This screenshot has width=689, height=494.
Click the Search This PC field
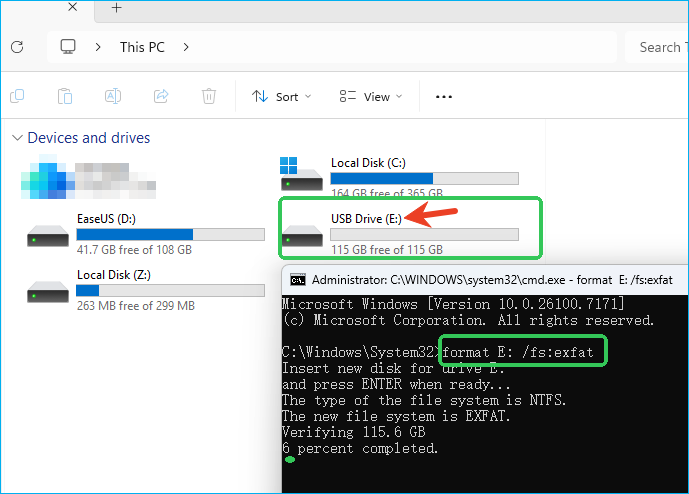(656, 47)
